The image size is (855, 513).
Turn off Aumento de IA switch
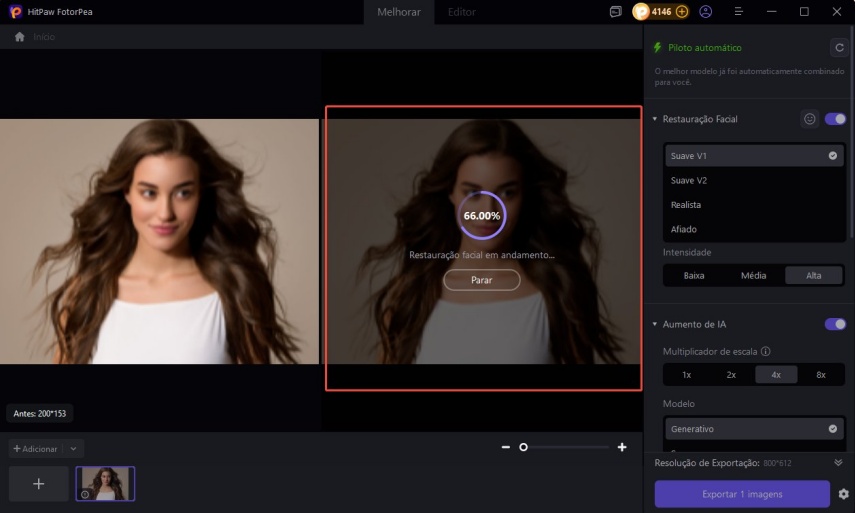(x=835, y=324)
